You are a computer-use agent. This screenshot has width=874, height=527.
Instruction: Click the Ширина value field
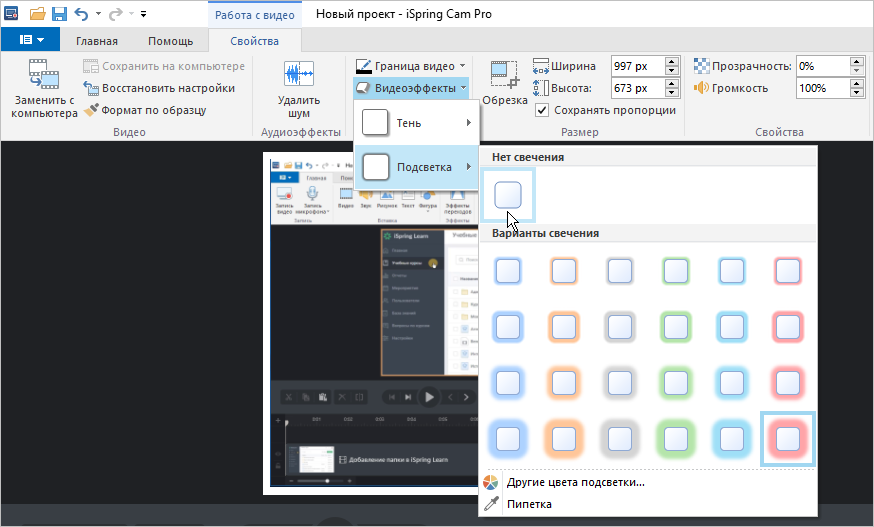[x=638, y=66]
